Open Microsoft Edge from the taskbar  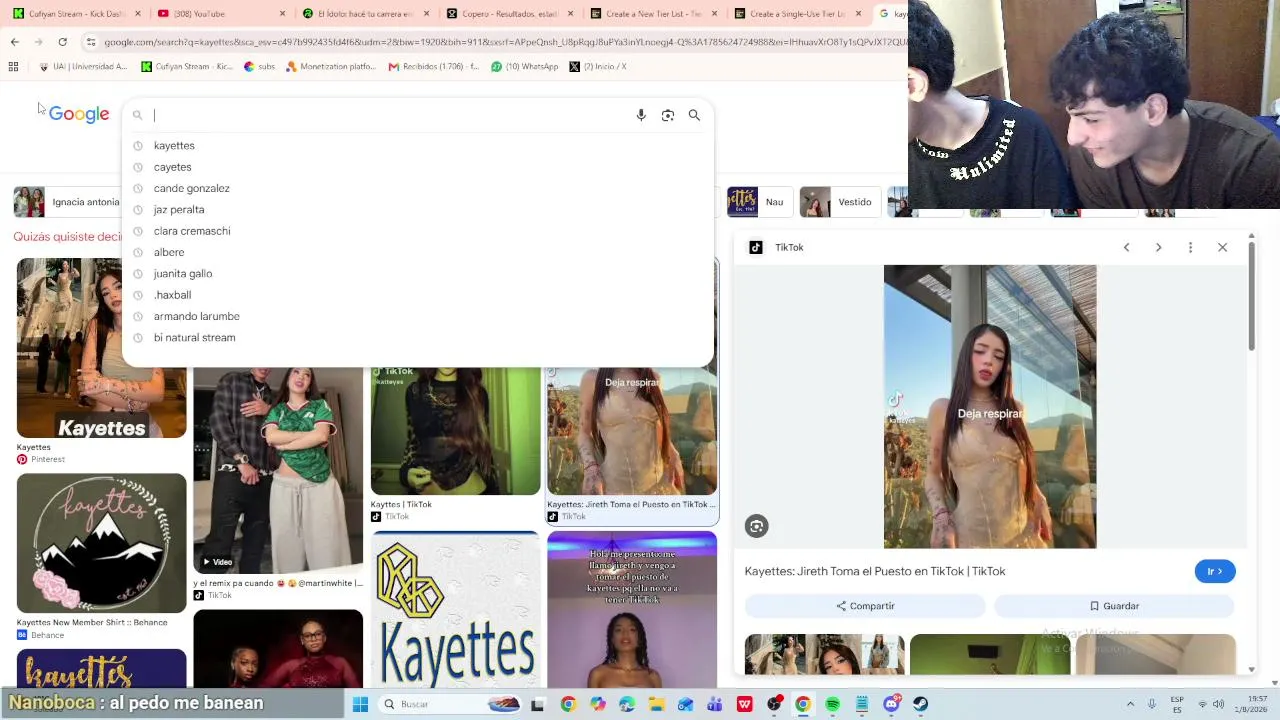627,704
